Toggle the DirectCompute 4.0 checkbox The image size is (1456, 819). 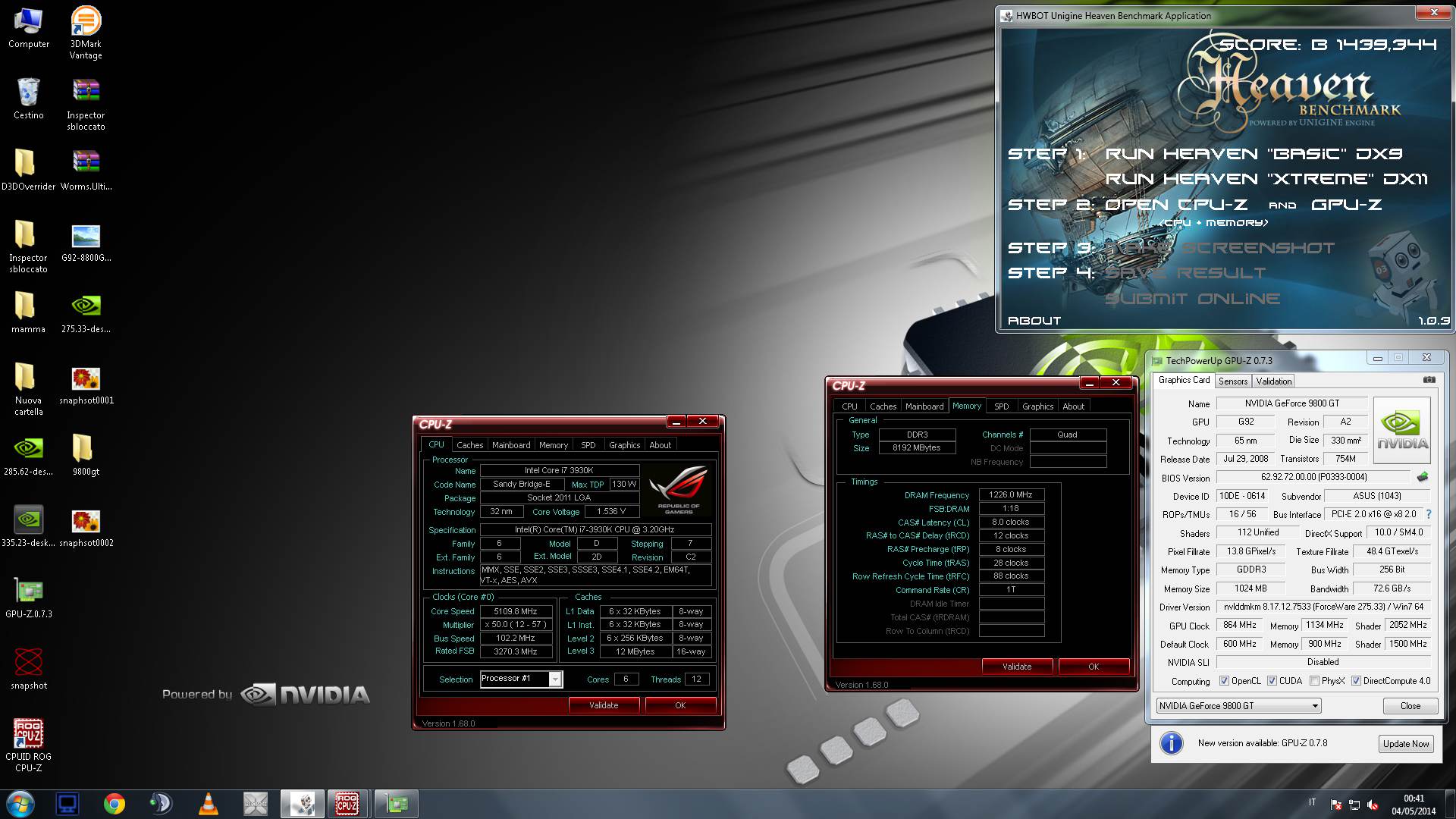tap(1356, 681)
